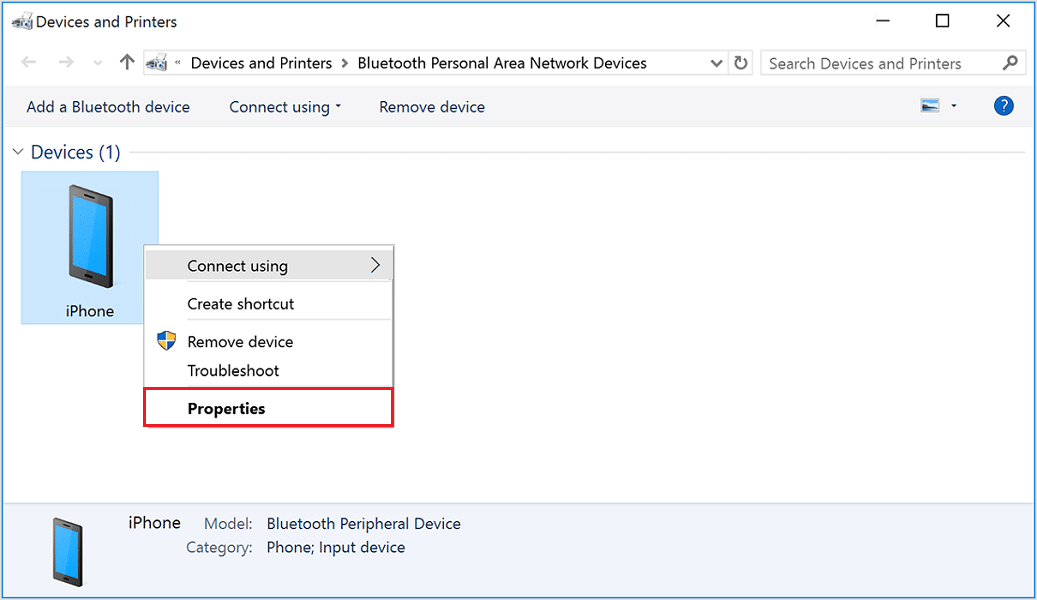Viewport: 1037px width, 600px height.
Task: Choose Remove device in the context menu
Action: (240, 341)
